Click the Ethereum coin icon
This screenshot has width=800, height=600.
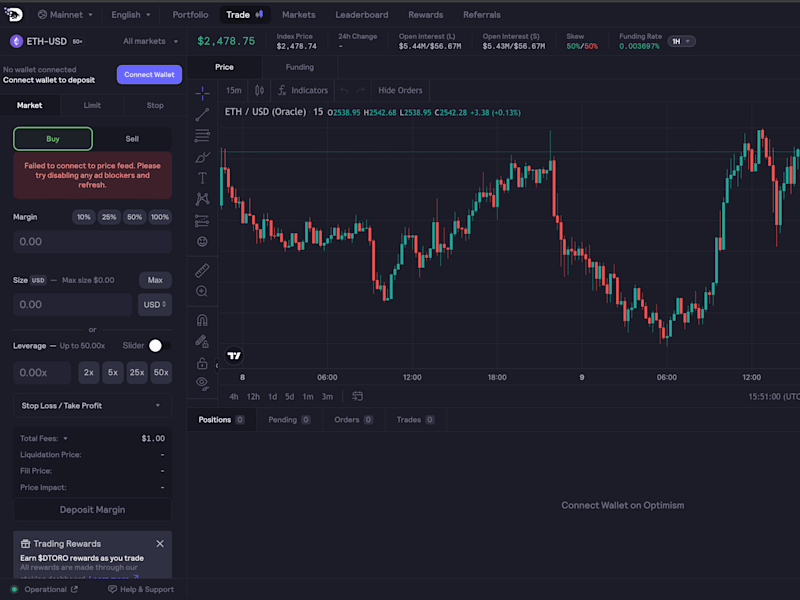pos(16,41)
